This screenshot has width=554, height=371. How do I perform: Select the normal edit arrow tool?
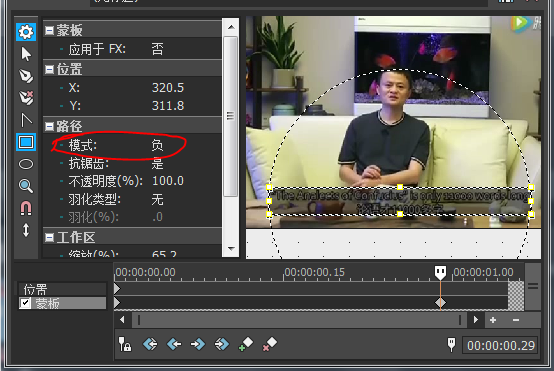(x=26, y=54)
